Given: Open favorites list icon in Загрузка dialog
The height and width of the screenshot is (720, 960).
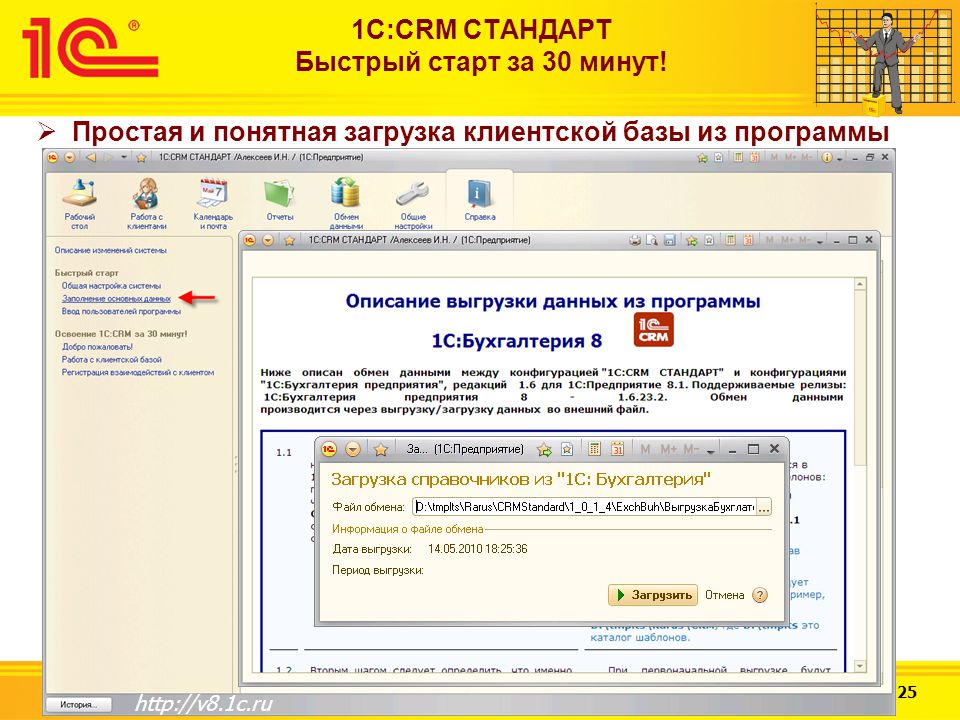Looking at the screenshot, I should click(567, 449).
